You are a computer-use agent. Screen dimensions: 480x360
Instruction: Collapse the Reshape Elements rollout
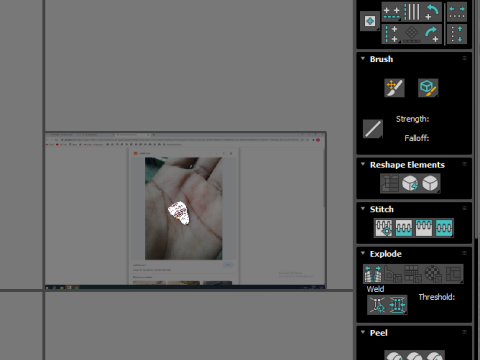pos(363,164)
